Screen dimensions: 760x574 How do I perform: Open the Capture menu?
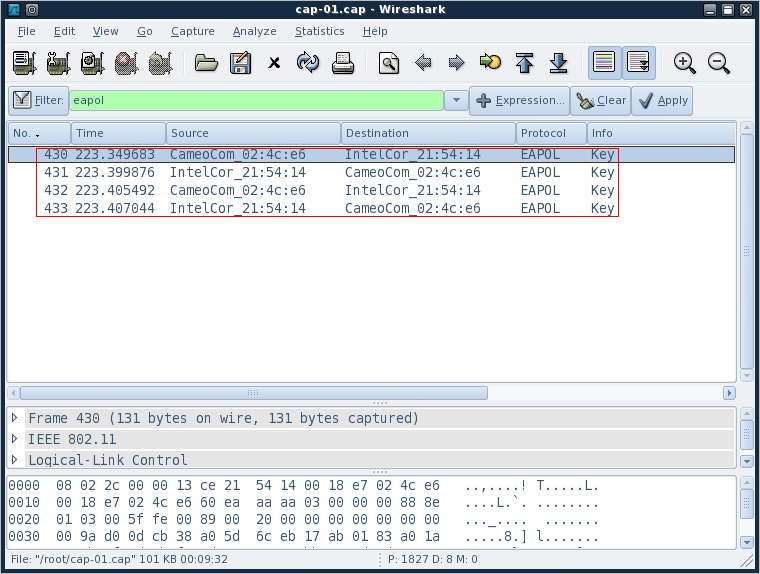(192, 31)
